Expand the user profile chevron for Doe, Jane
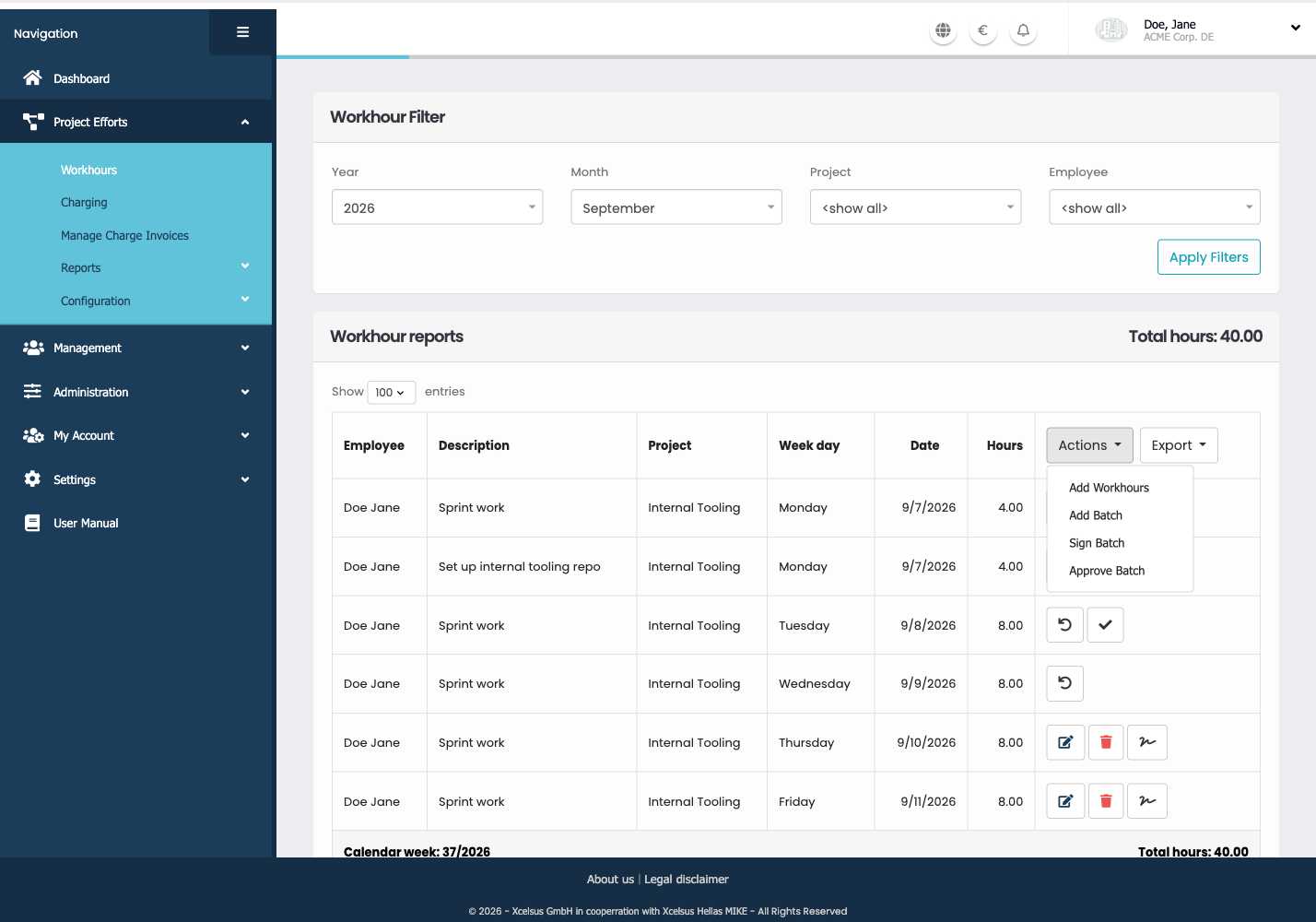Image resolution: width=1316 pixels, height=922 pixels. 1295,28
